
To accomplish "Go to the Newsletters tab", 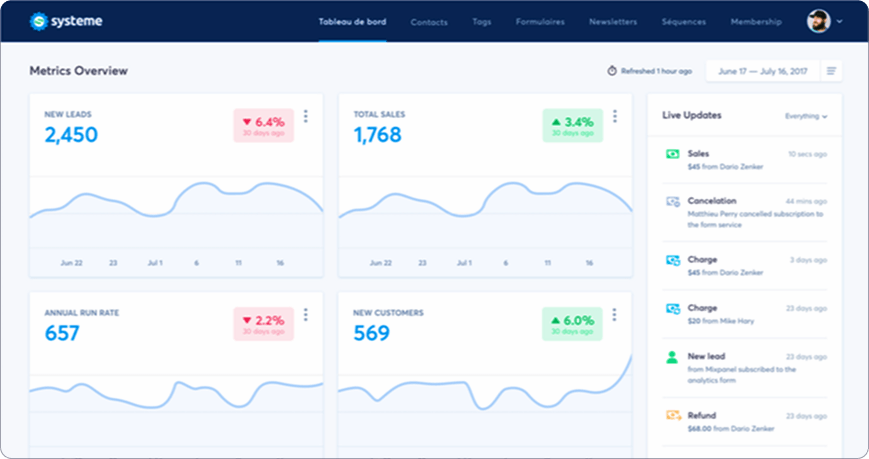I will (x=613, y=21).
